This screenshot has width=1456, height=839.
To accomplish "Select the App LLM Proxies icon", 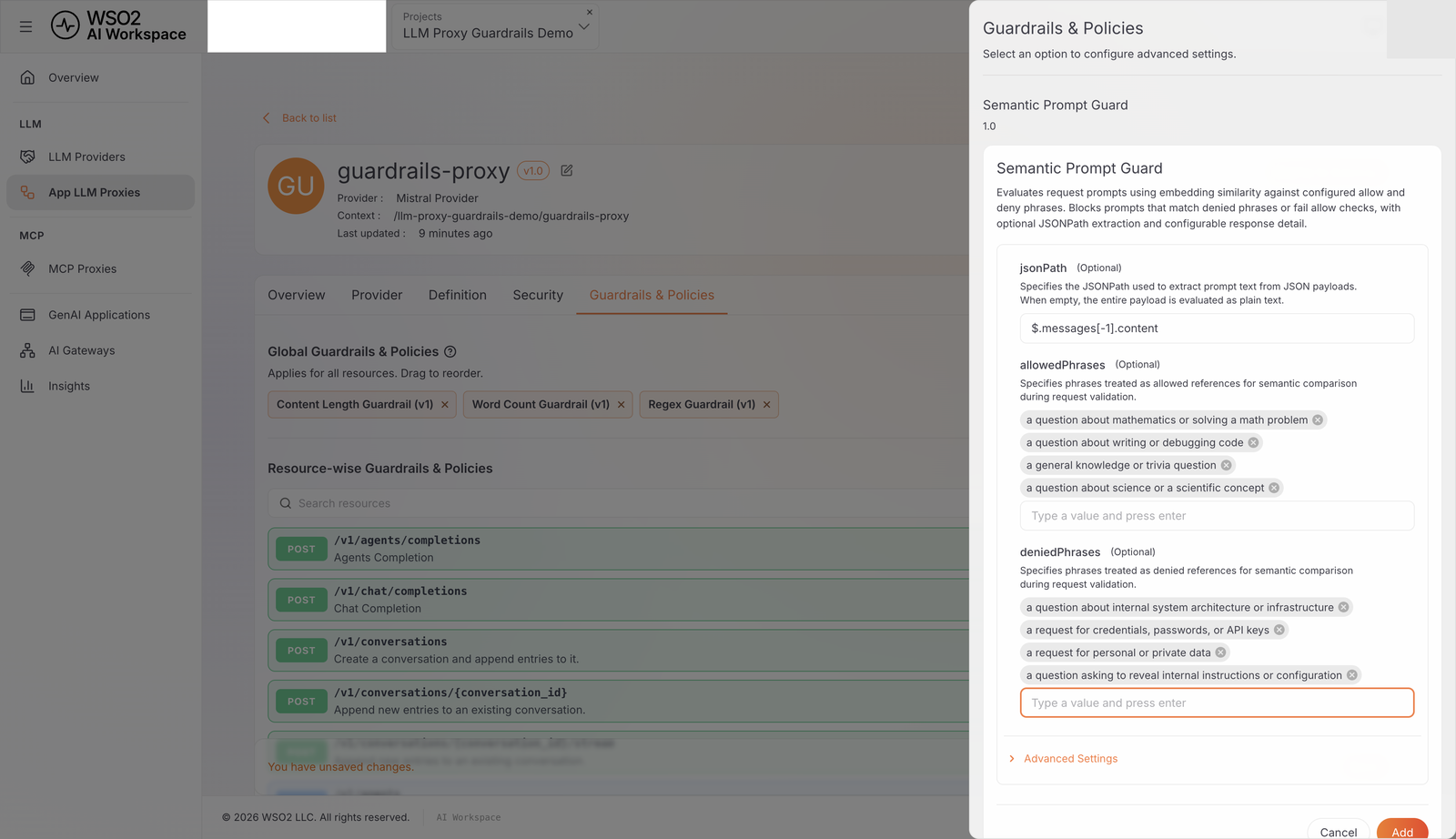I will (27, 192).
